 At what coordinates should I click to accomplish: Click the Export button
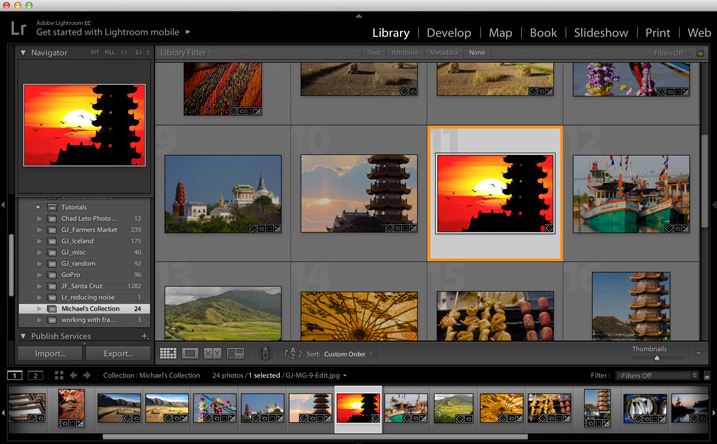[x=118, y=353]
